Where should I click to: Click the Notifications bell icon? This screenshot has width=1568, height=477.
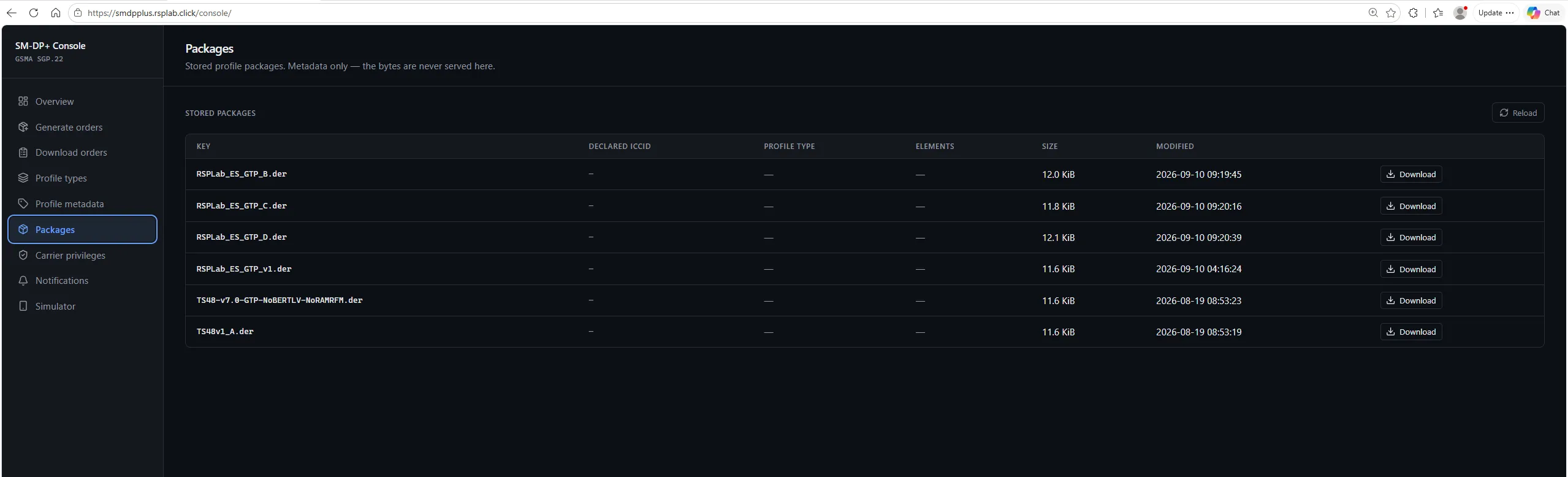(x=23, y=280)
